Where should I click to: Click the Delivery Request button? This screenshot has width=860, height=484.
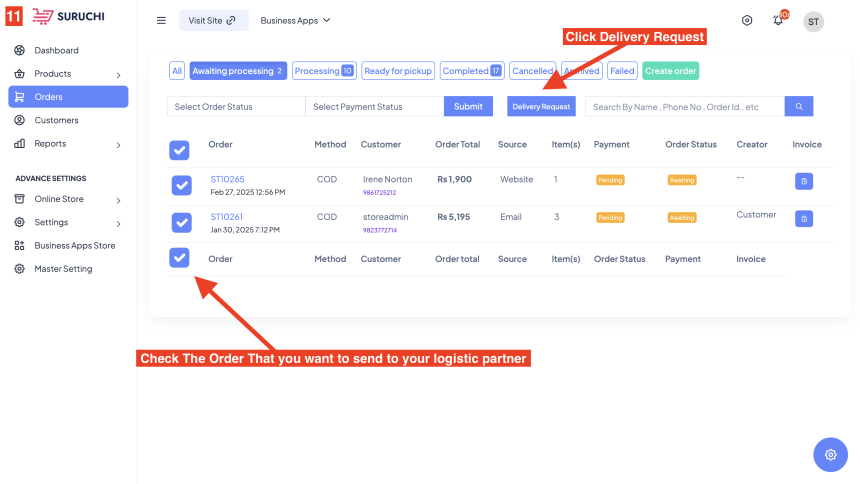click(541, 106)
